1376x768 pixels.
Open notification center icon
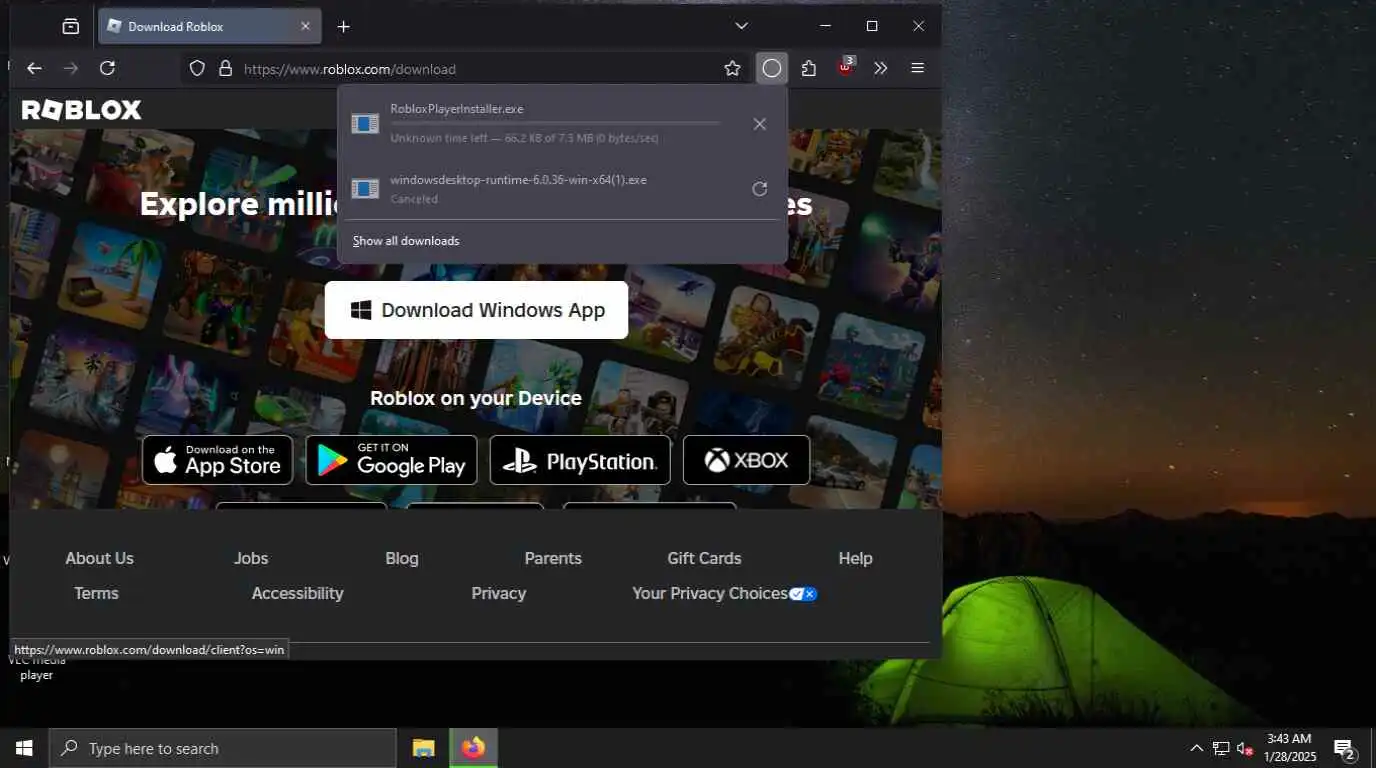click(x=1344, y=748)
